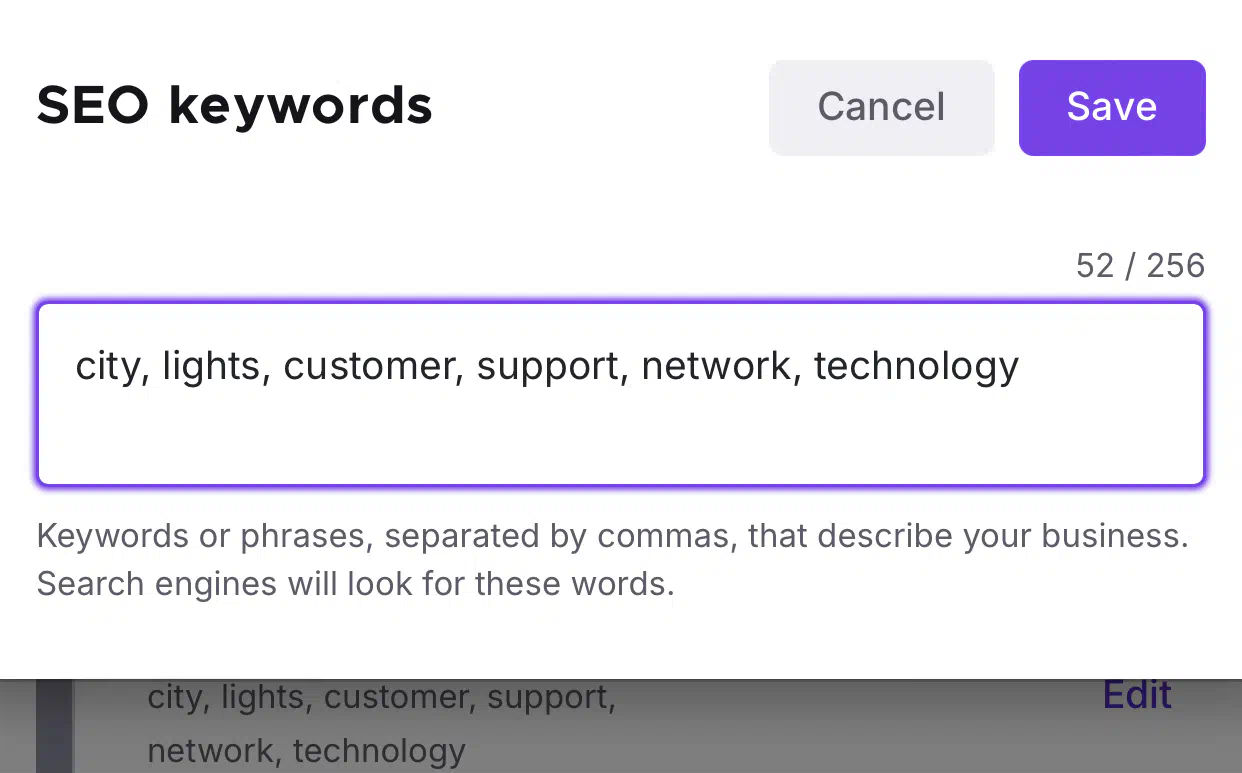Place cursor on 'technology' in keywords field
1242x773 pixels.
(x=916, y=367)
